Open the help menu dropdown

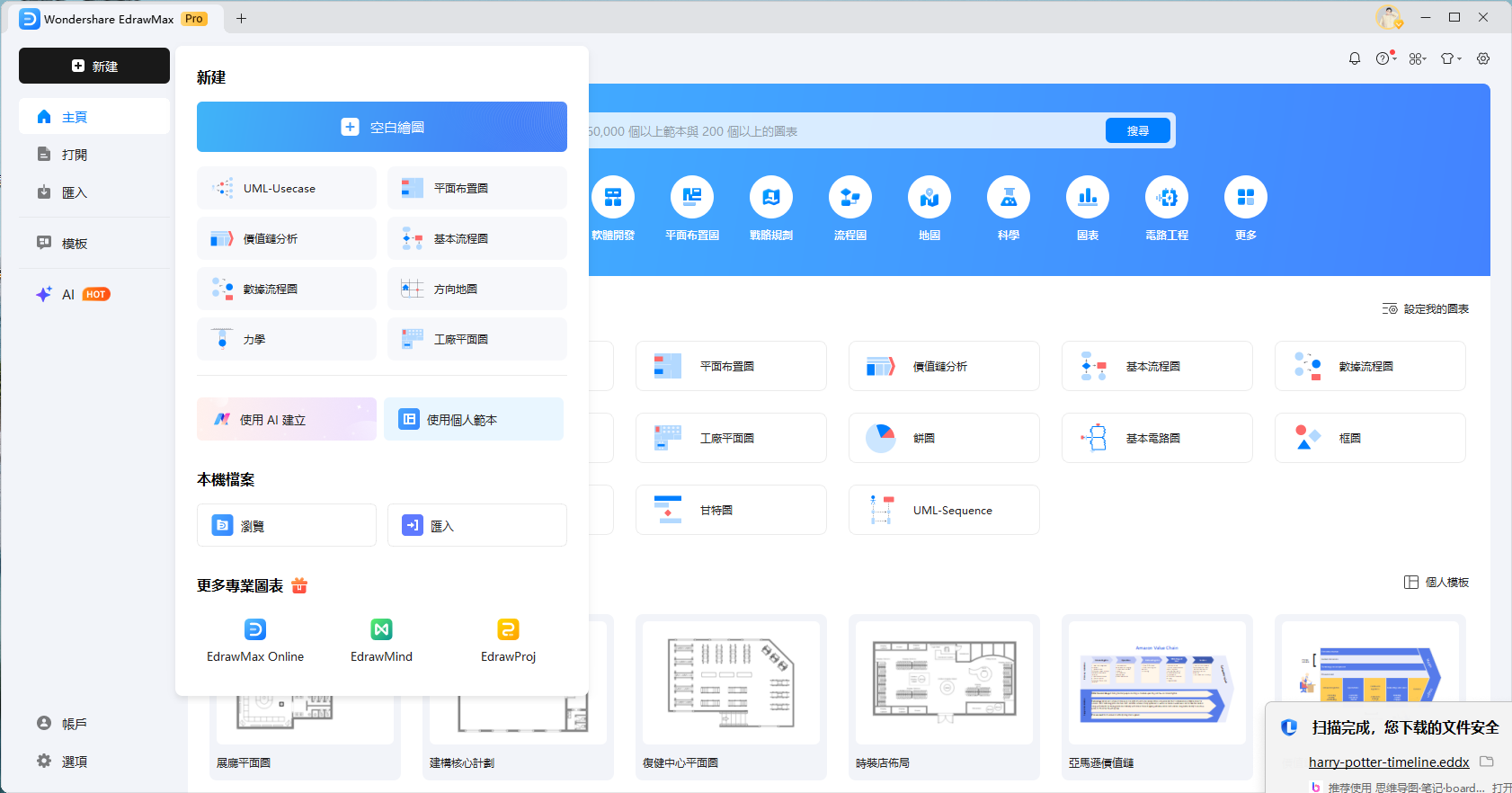[x=1385, y=58]
